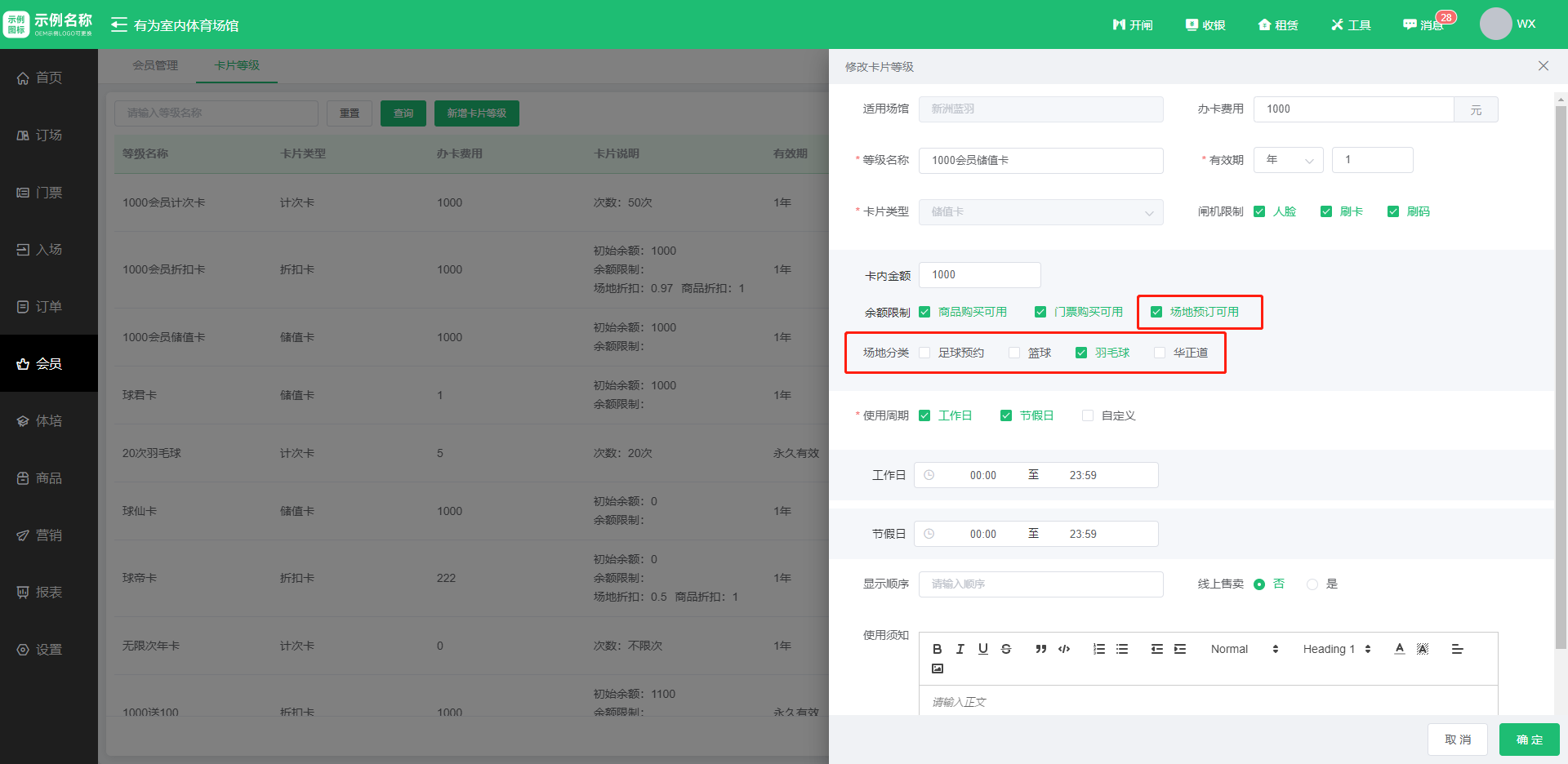Click the clock icon in 工作日 time range
1568x764 pixels.
(929, 475)
